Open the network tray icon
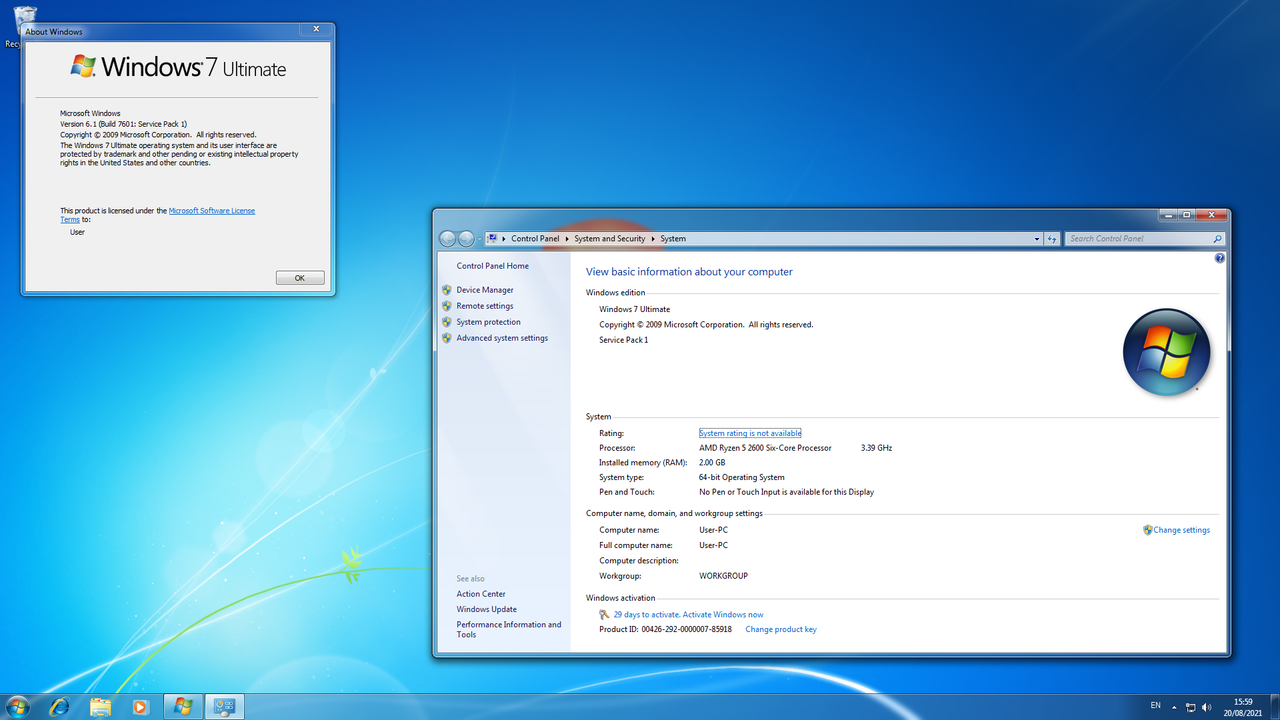This screenshot has height=720, width=1280. 1191,707
